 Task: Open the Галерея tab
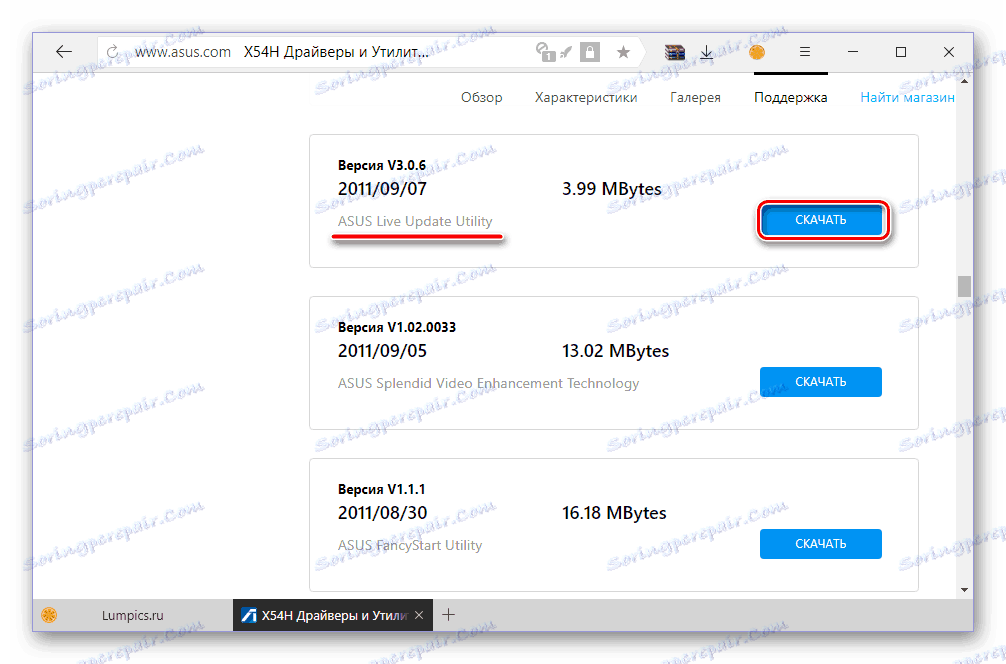click(695, 98)
